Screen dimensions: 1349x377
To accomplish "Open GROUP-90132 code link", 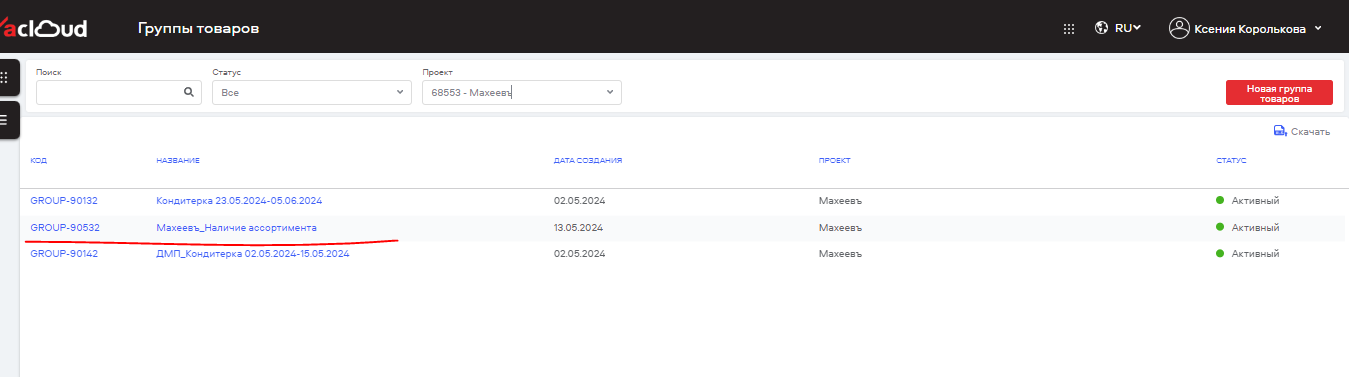I will click(64, 201).
